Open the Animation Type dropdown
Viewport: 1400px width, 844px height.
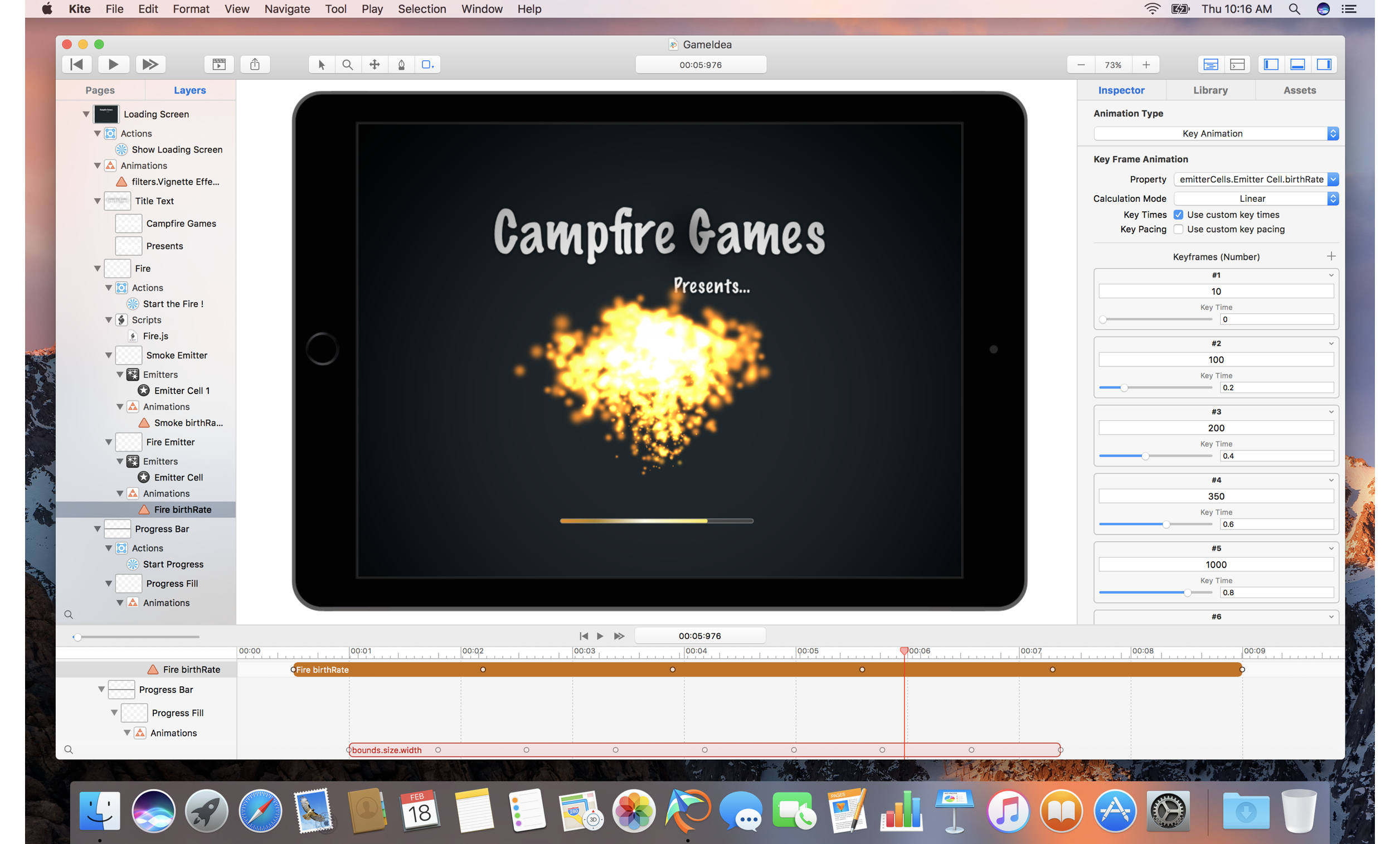pyautogui.click(x=1216, y=134)
